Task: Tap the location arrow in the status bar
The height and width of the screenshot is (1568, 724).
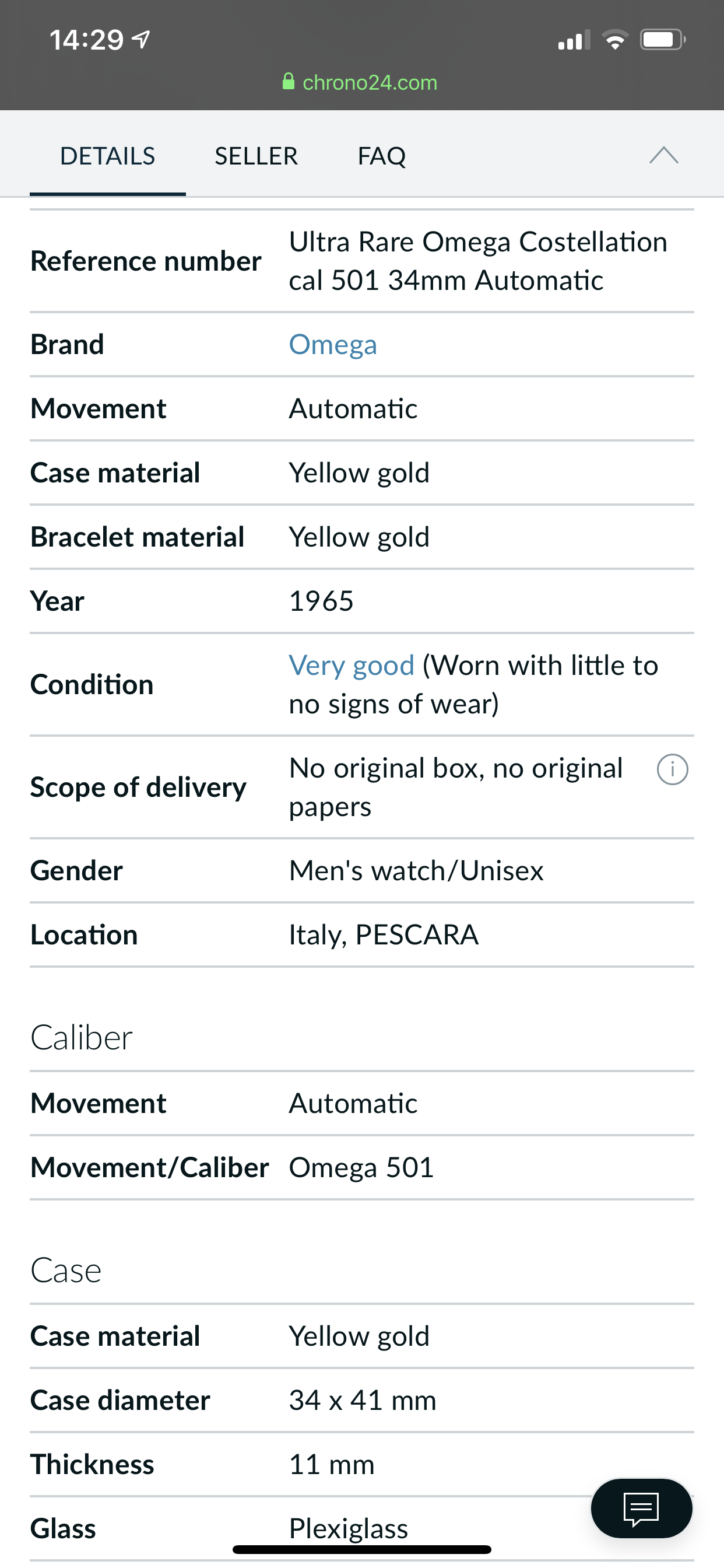Action: pyautogui.click(x=141, y=40)
